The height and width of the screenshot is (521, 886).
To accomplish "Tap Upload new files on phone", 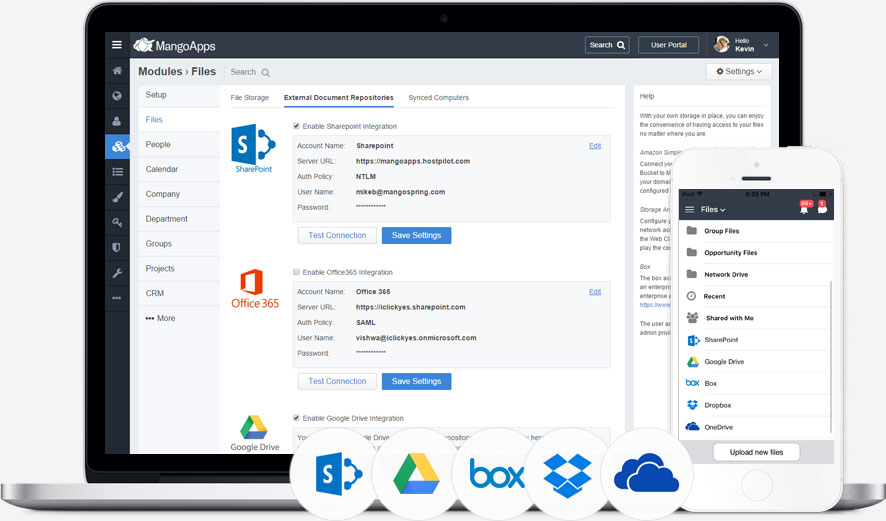I will (756, 452).
